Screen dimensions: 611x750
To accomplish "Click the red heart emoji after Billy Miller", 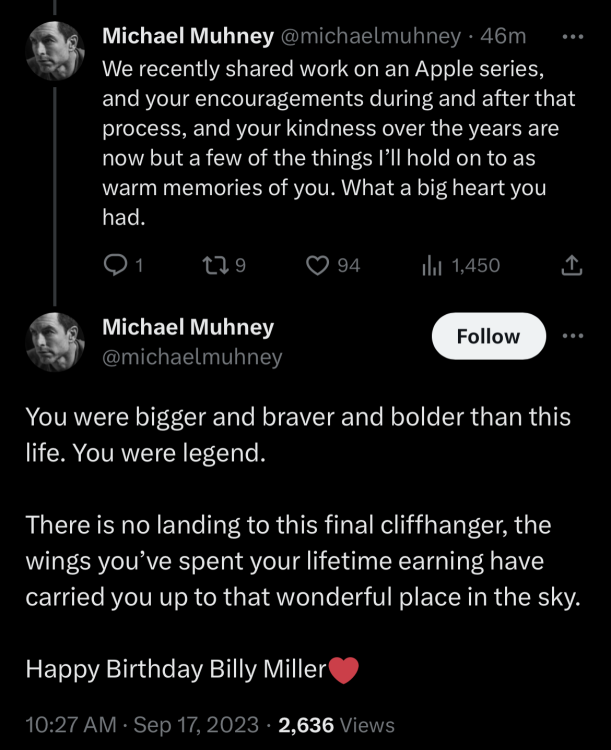I will (x=343, y=670).
